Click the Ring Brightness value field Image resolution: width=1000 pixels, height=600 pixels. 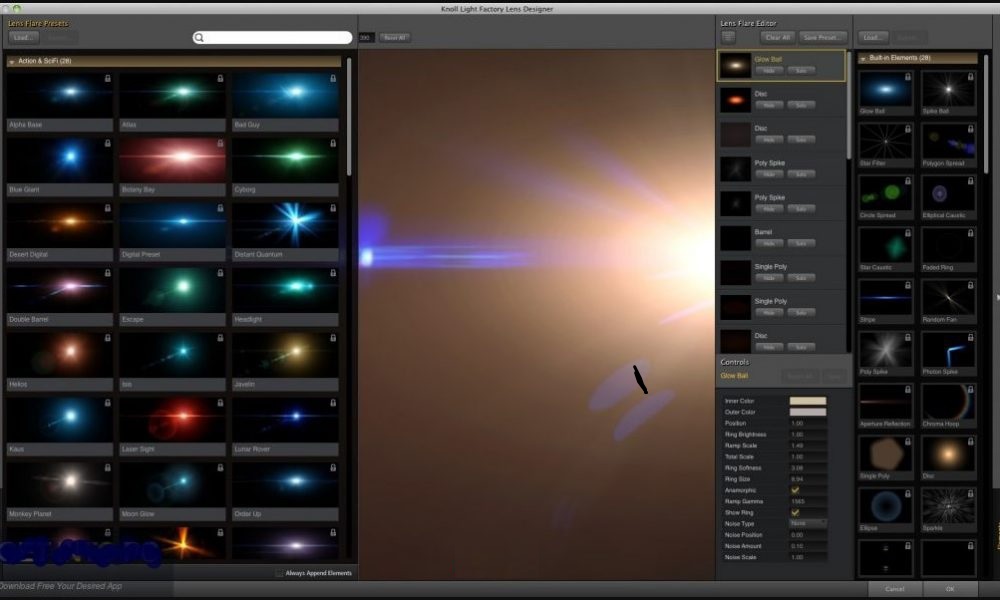tap(808, 434)
